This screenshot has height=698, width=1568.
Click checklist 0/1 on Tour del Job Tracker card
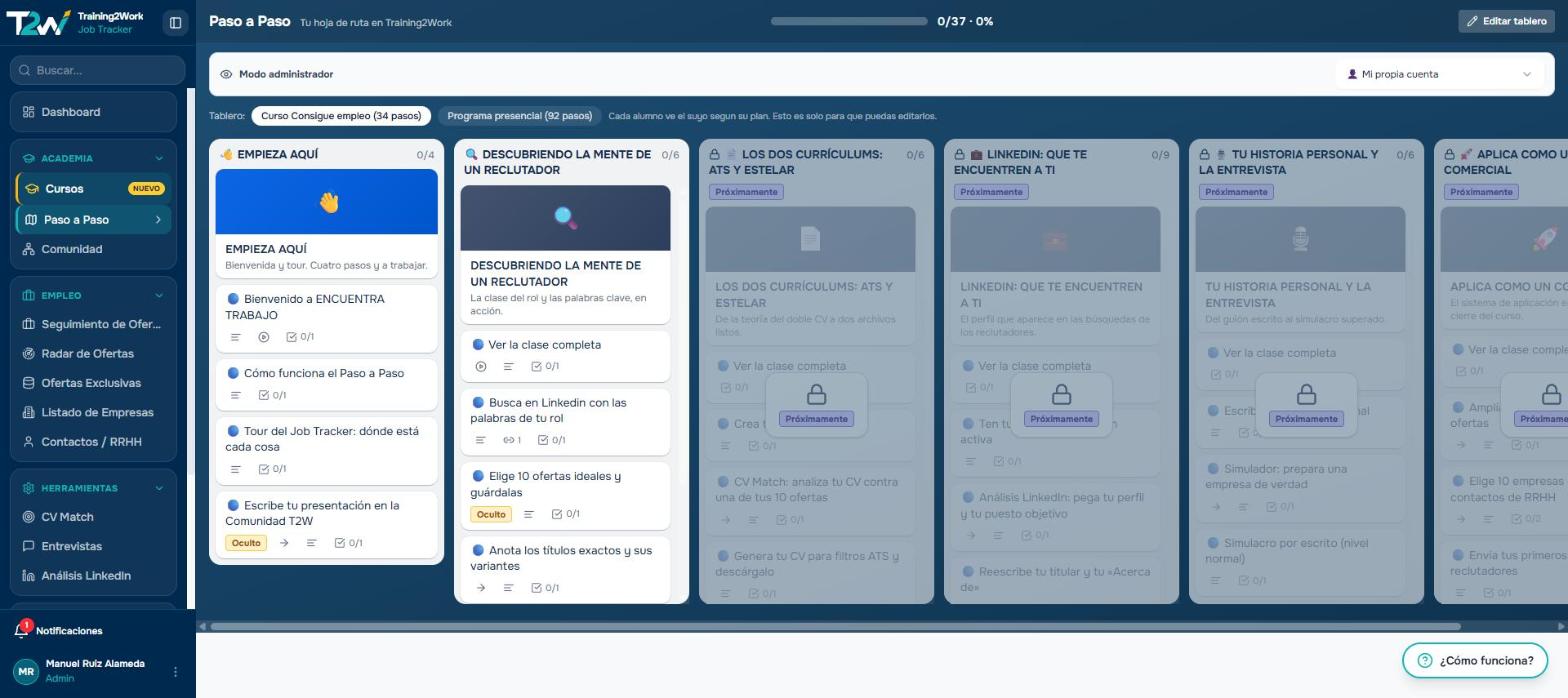(272, 469)
